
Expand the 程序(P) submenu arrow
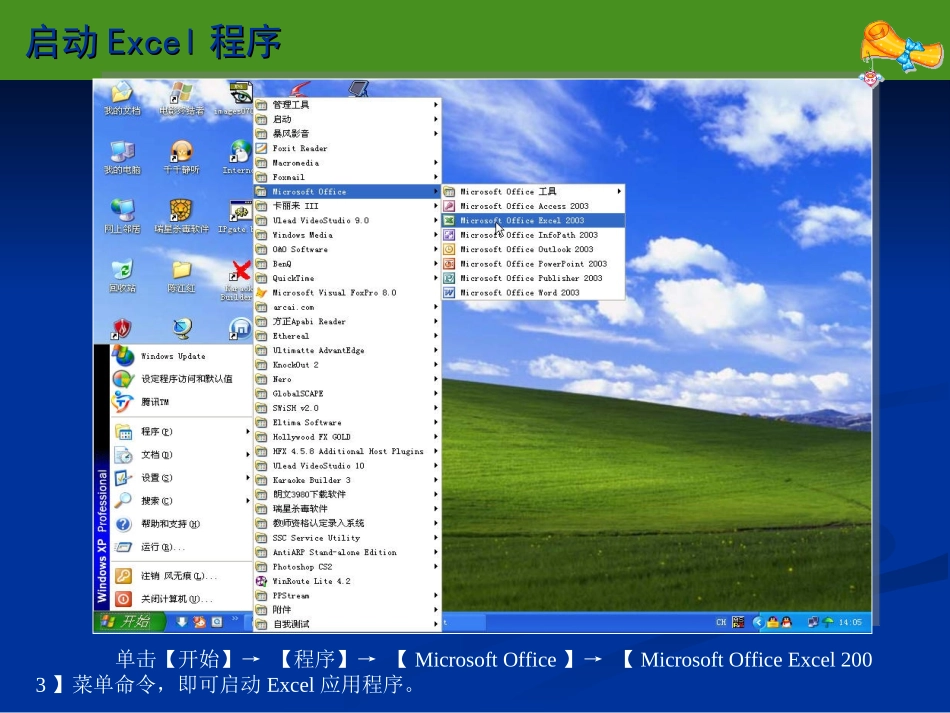click(247, 431)
